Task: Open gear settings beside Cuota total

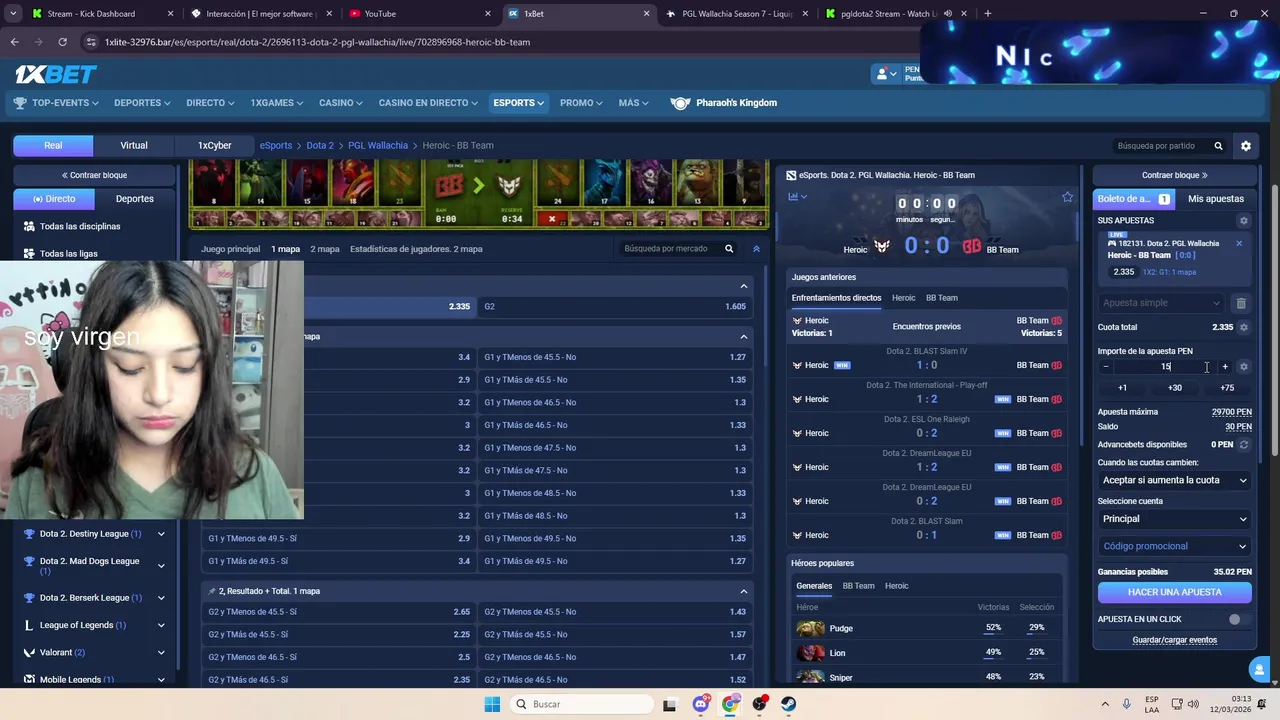Action: pos(1244,327)
